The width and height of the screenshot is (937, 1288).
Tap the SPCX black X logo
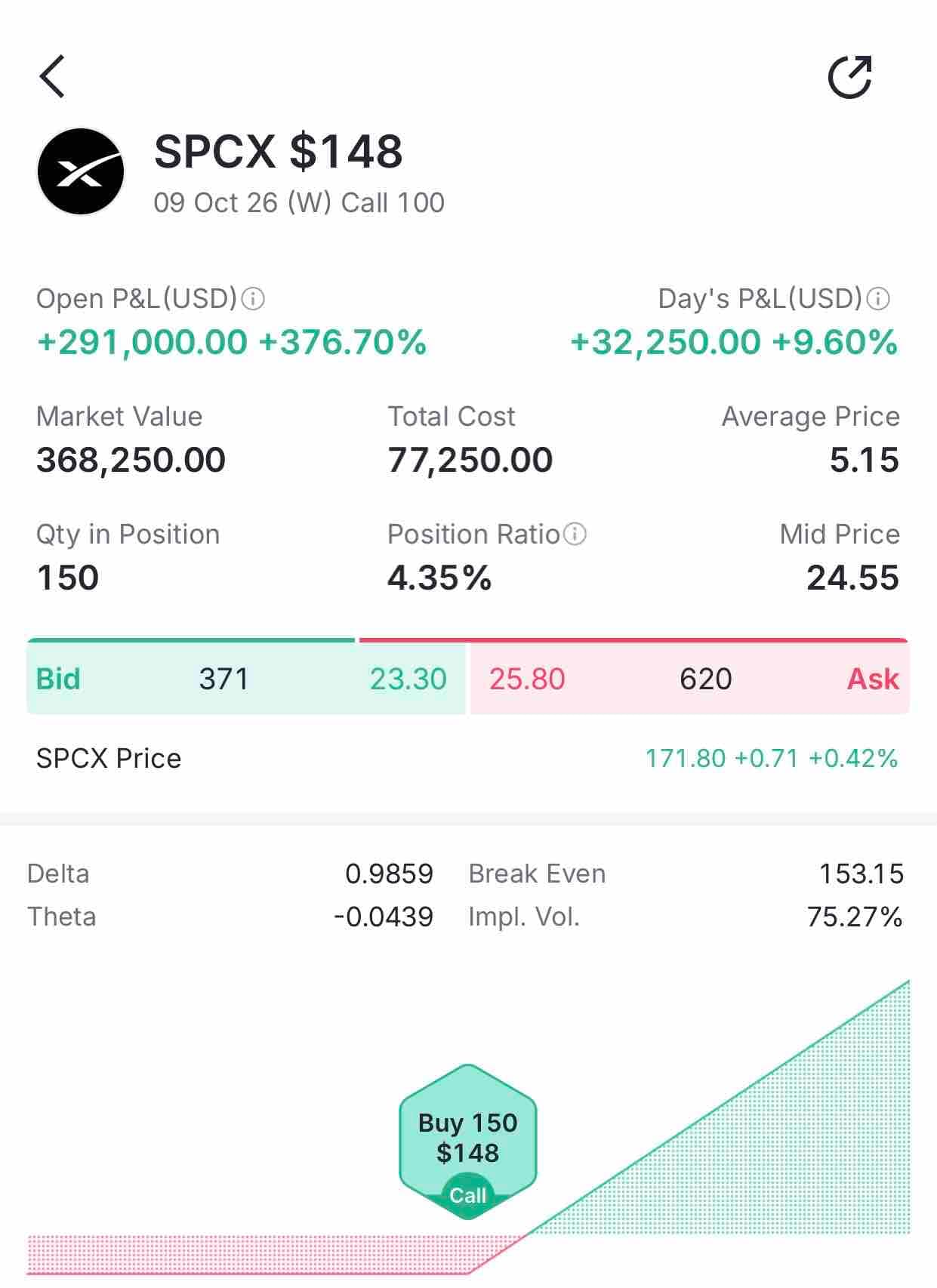point(81,171)
